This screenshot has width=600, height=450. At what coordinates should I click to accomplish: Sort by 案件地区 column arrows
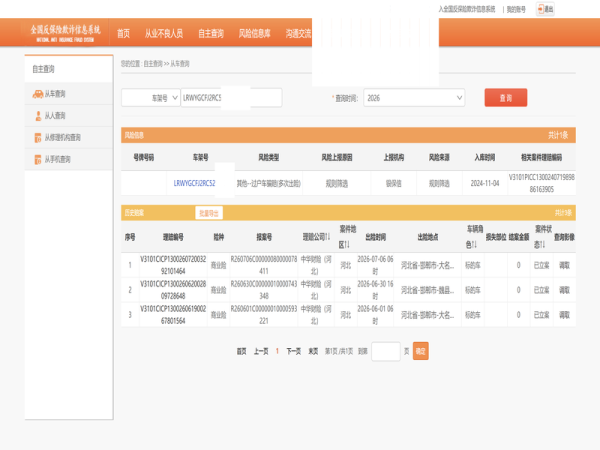(347, 245)
